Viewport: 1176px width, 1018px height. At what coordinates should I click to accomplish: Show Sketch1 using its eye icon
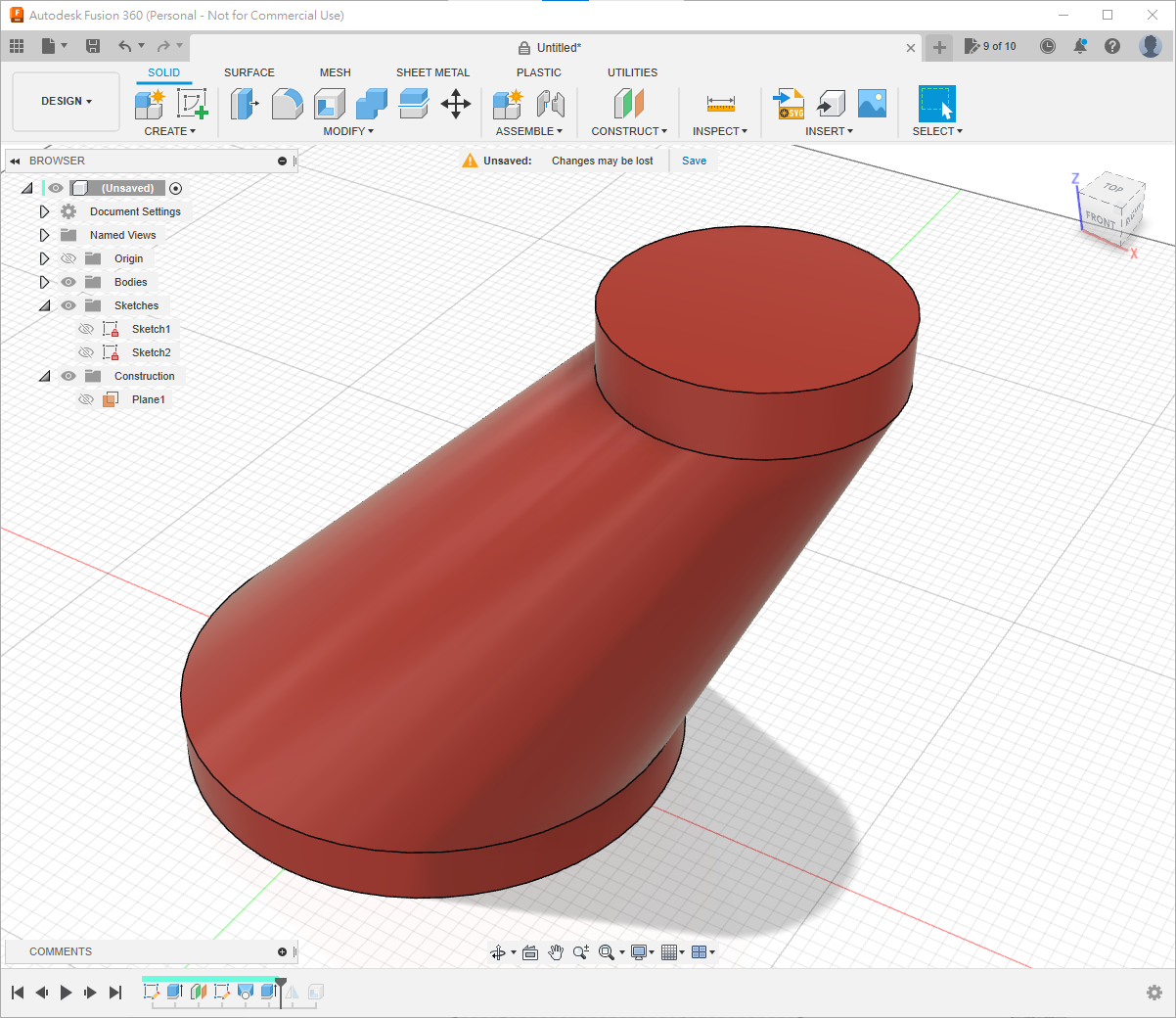(86, 329)
